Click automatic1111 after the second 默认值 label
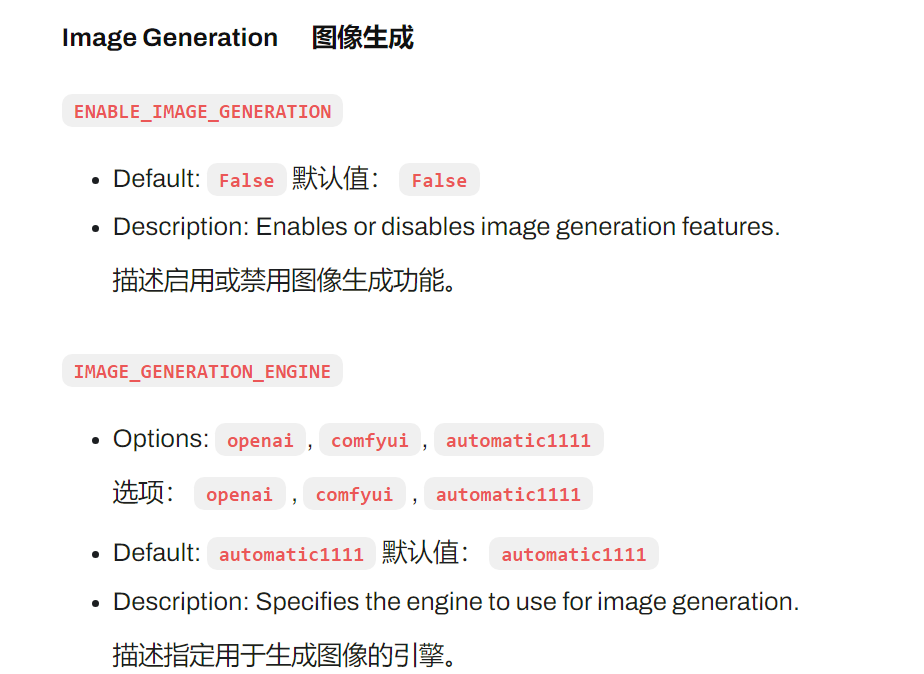 coord(573,554)
